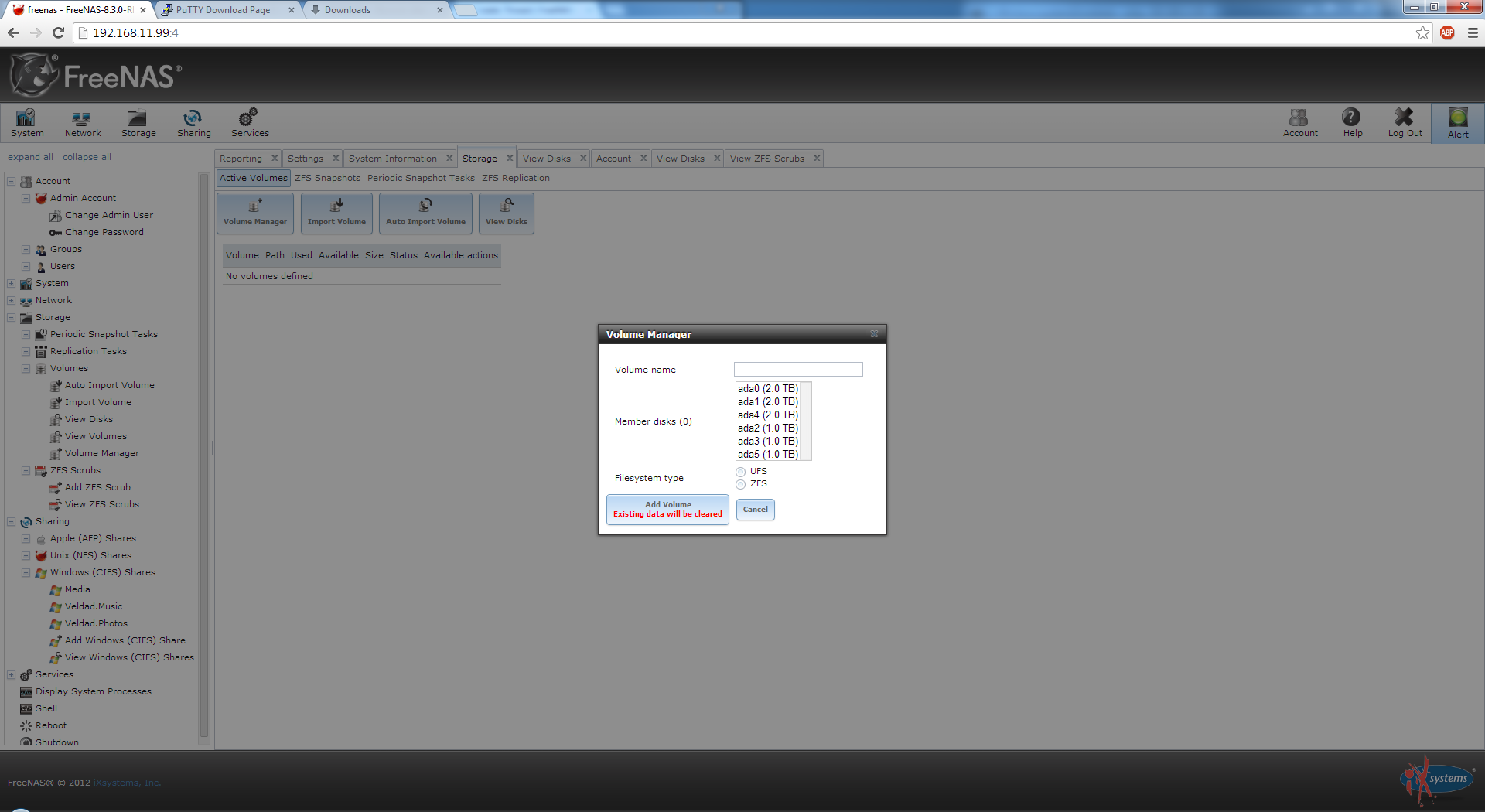Image resolution: width=1485 pixels, height=812 pixels.
Task: Select Reboot in the sidebar tree
Action: coord(51,725)
